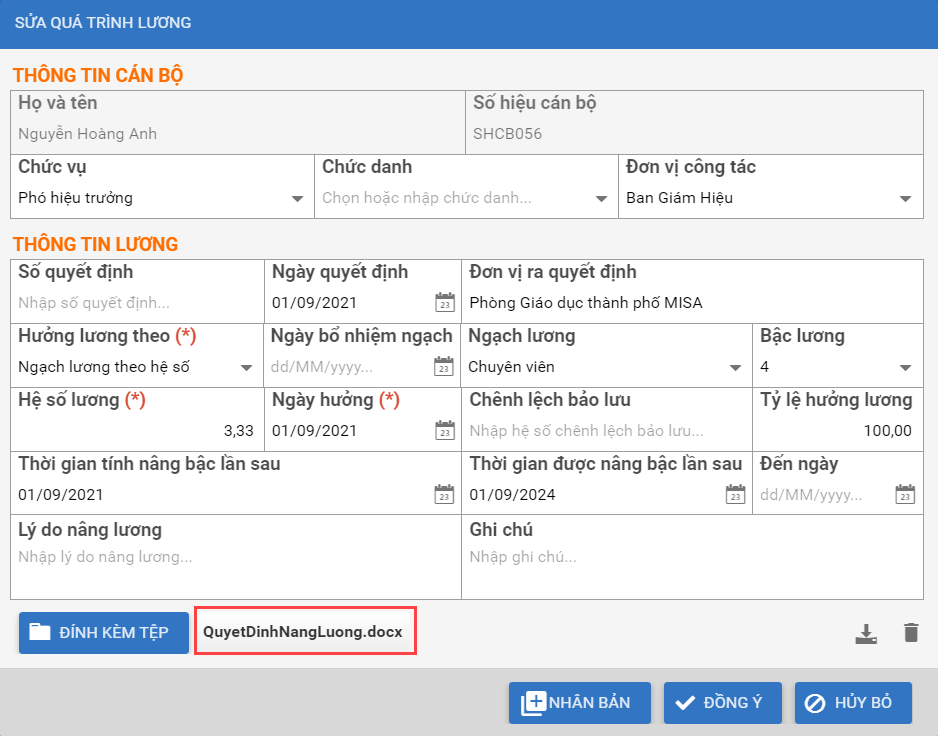Open calendar for Thời gian được nâng bậc
The width and height of the screenshot is (938, 736).
tap(735, 495)
